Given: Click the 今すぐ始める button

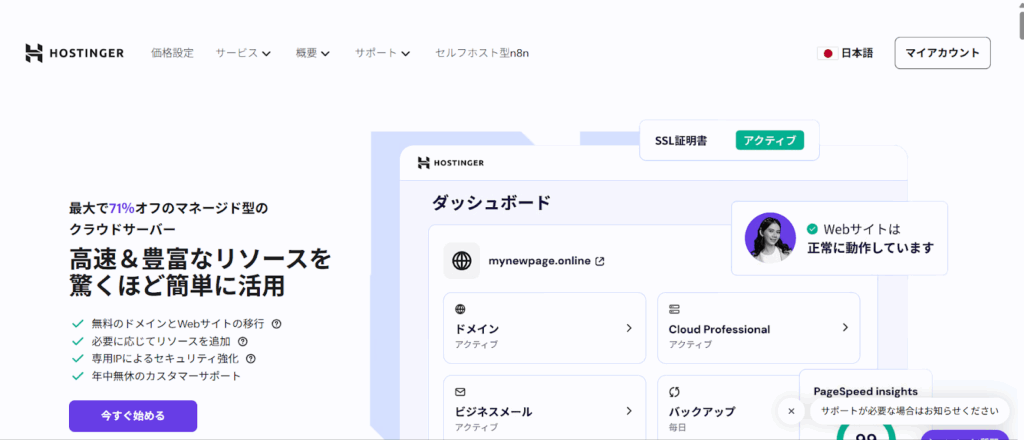Looking at the screenshot, I should pyautogui.click(x=133, y=416).
